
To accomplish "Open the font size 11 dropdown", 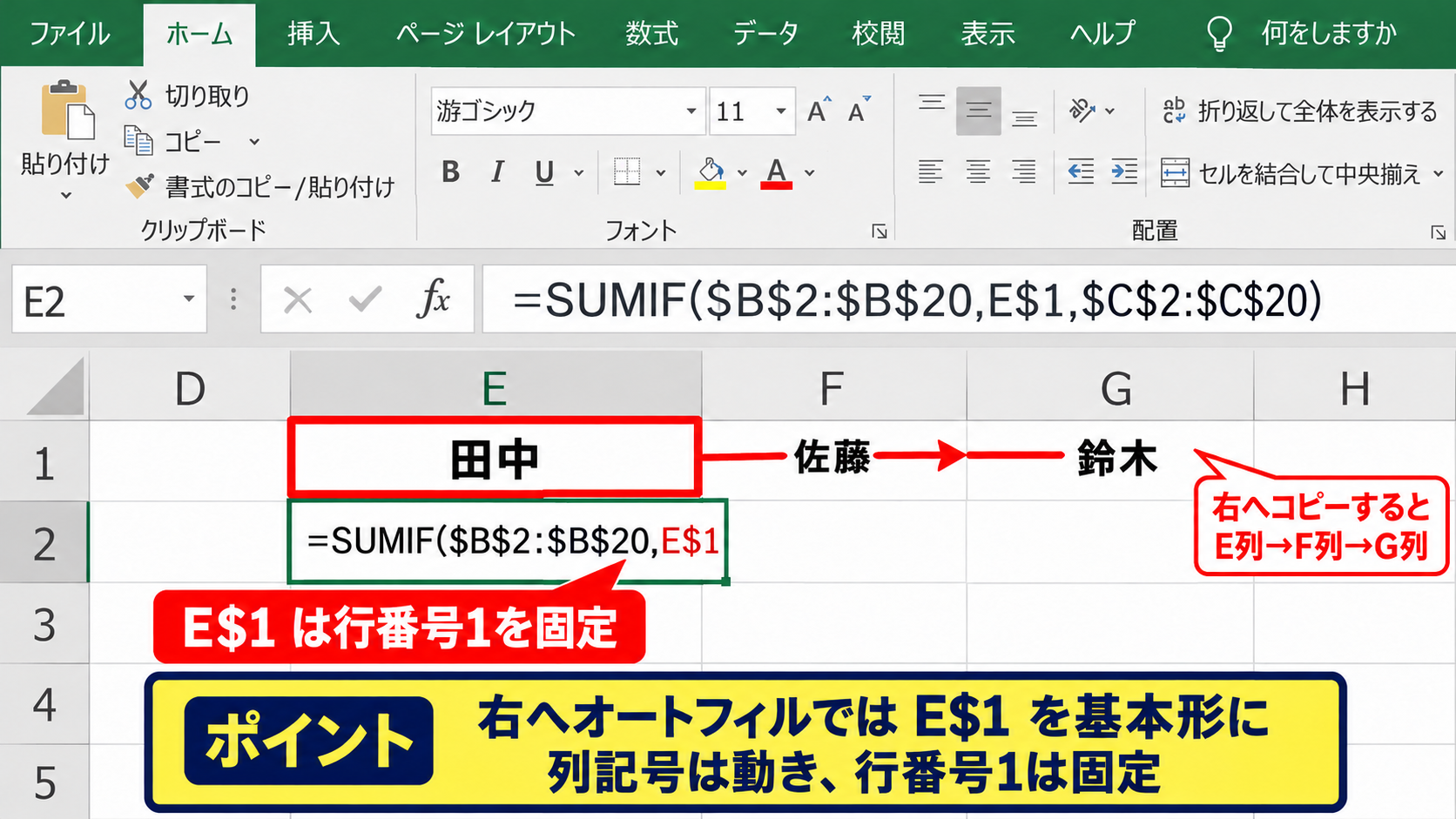I will 781,111.
